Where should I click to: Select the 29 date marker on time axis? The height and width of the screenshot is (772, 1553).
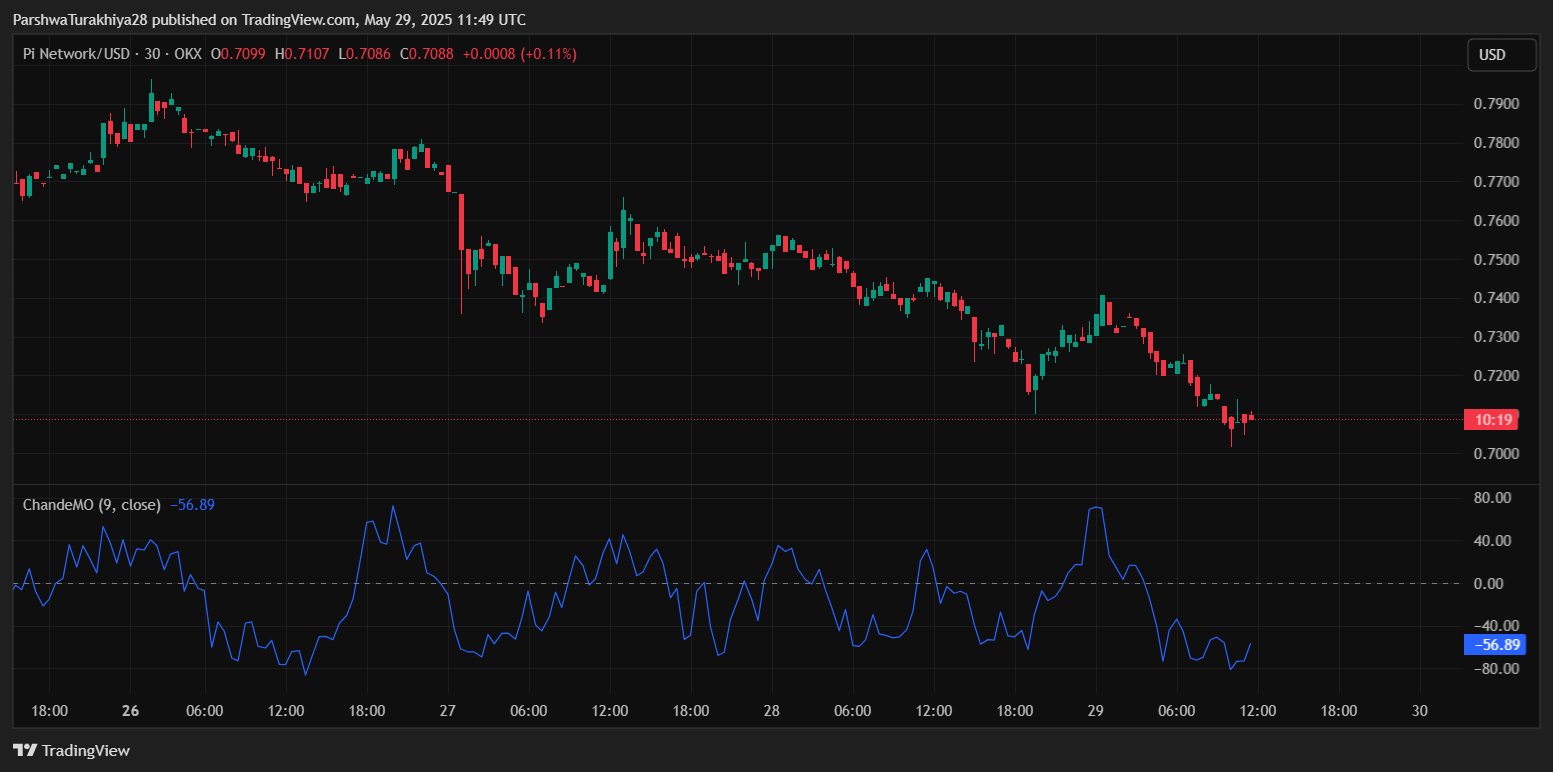1095,711
